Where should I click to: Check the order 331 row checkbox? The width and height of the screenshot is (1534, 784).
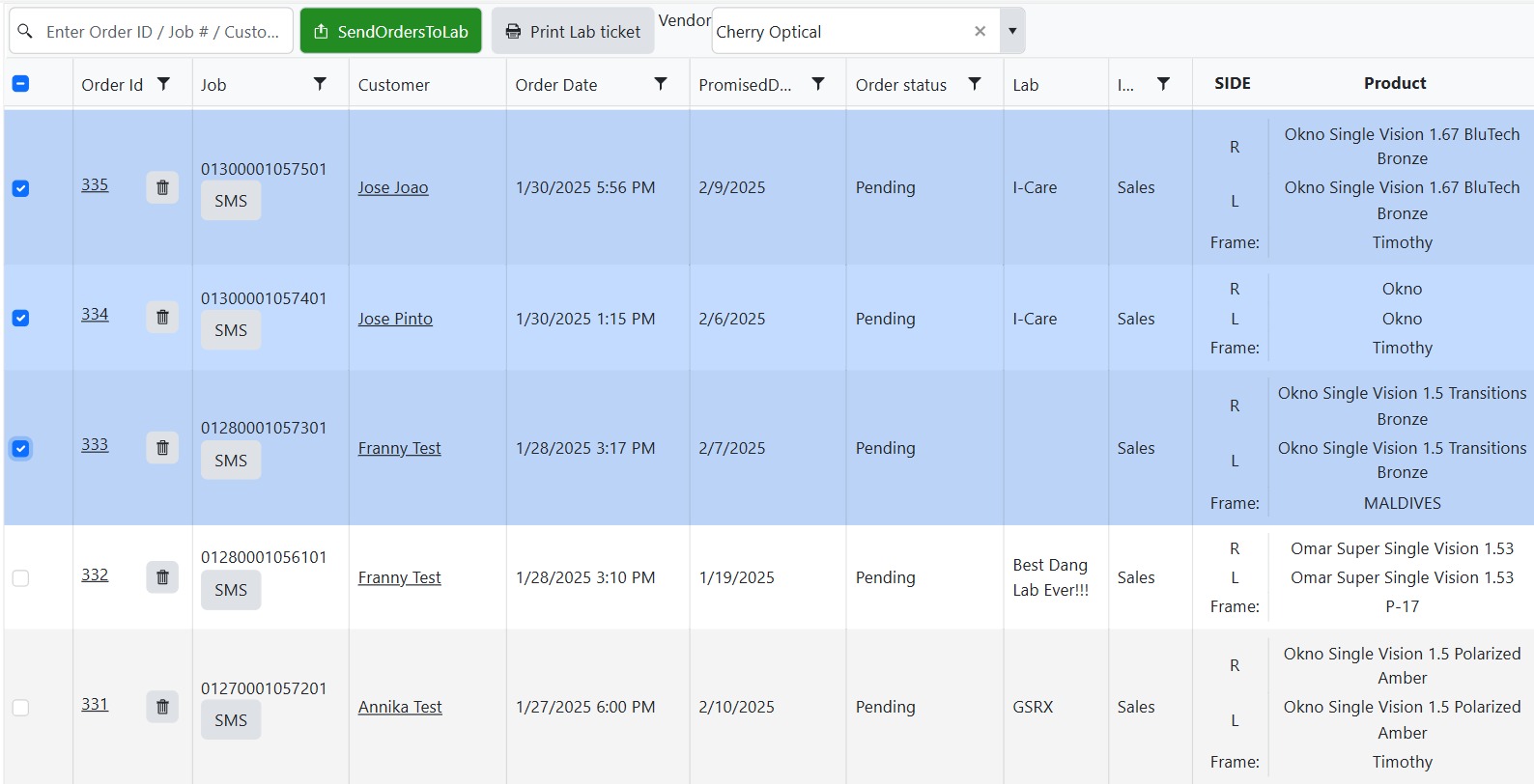click(20, 708)
